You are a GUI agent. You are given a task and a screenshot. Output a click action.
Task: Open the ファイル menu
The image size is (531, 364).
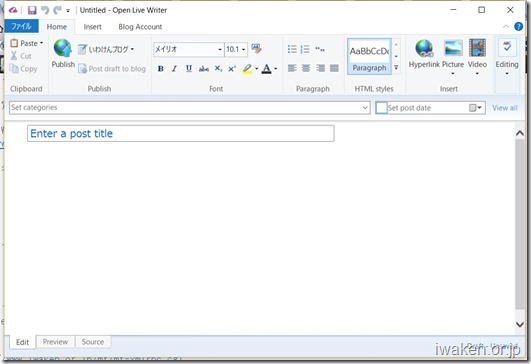[21, 26]
